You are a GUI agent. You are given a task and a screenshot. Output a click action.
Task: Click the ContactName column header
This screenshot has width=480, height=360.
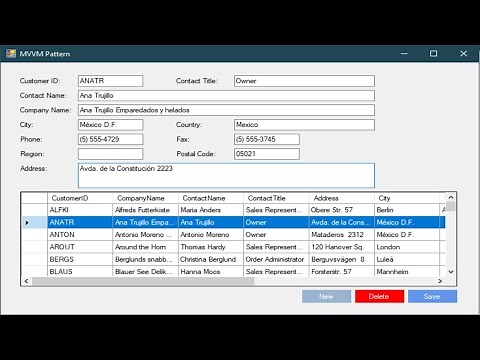(211, 198)
